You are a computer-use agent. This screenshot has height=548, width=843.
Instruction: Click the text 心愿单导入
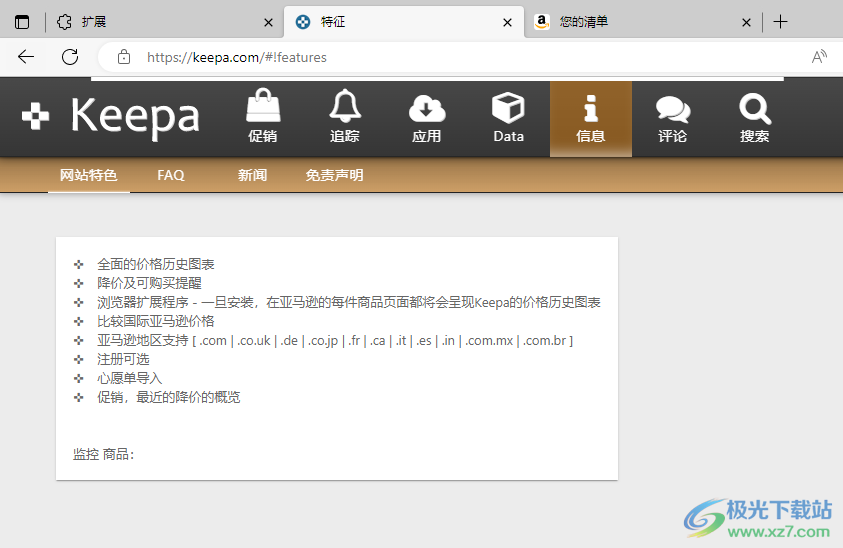[130, 378]
